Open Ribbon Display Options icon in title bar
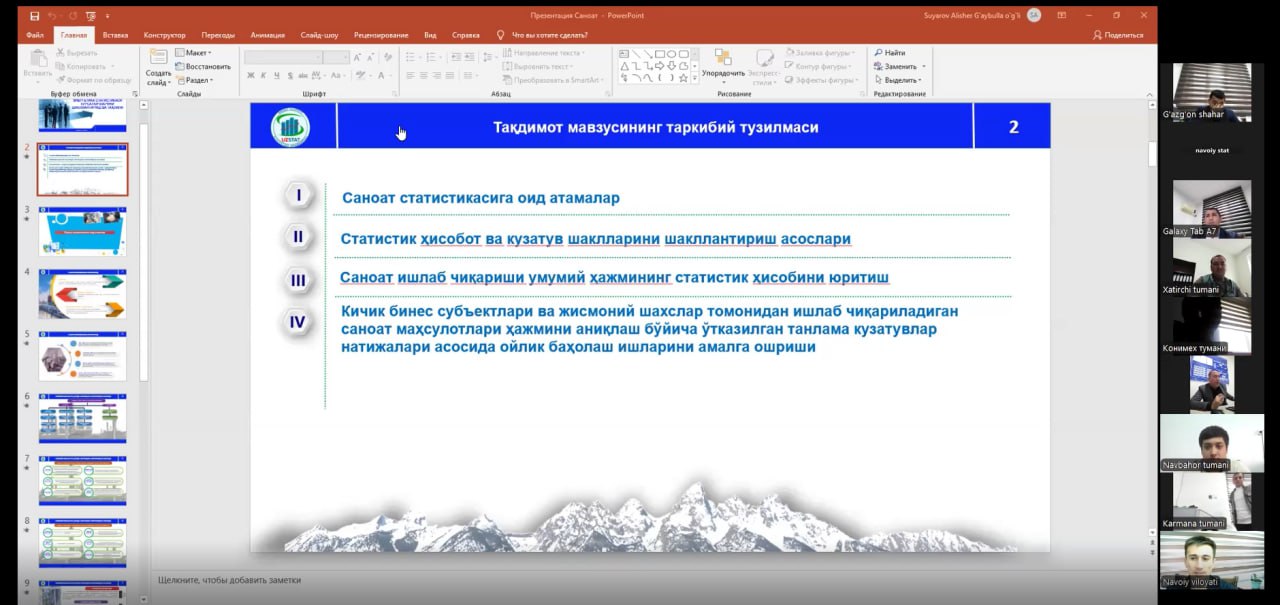Image resolution: width=1280 pixels, height=605 pixels. pos(1061,16)
